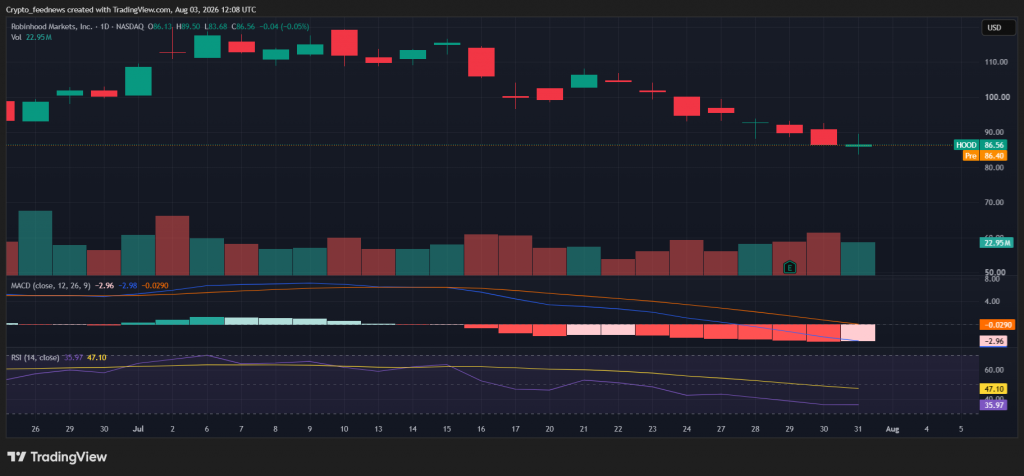Select the MACD (close, 12, 26, 9) legend
Viewport: 1024px width, 476px height.
(50, 285)
